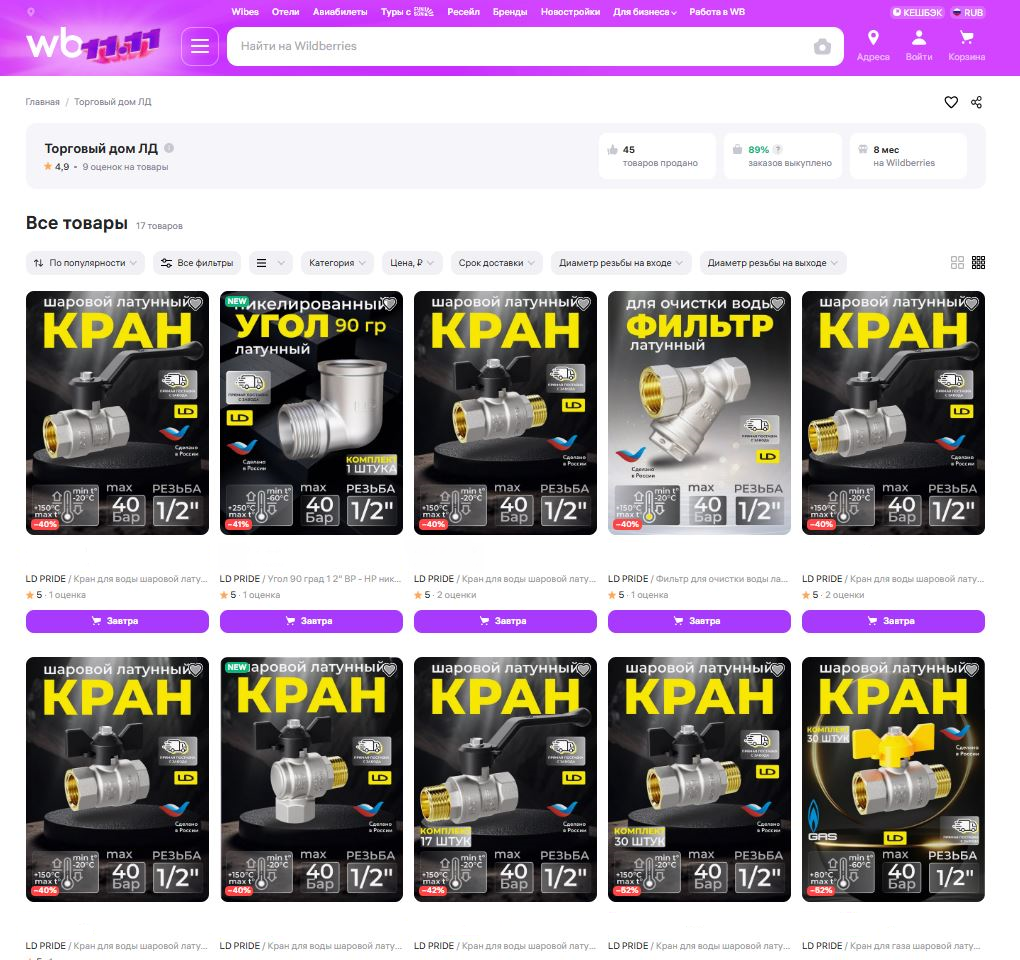Image resolution: width=1020 pixels, height=960 pixels.
Task: Click the share icon beside the heart
Action: click(x=977, y=102)
